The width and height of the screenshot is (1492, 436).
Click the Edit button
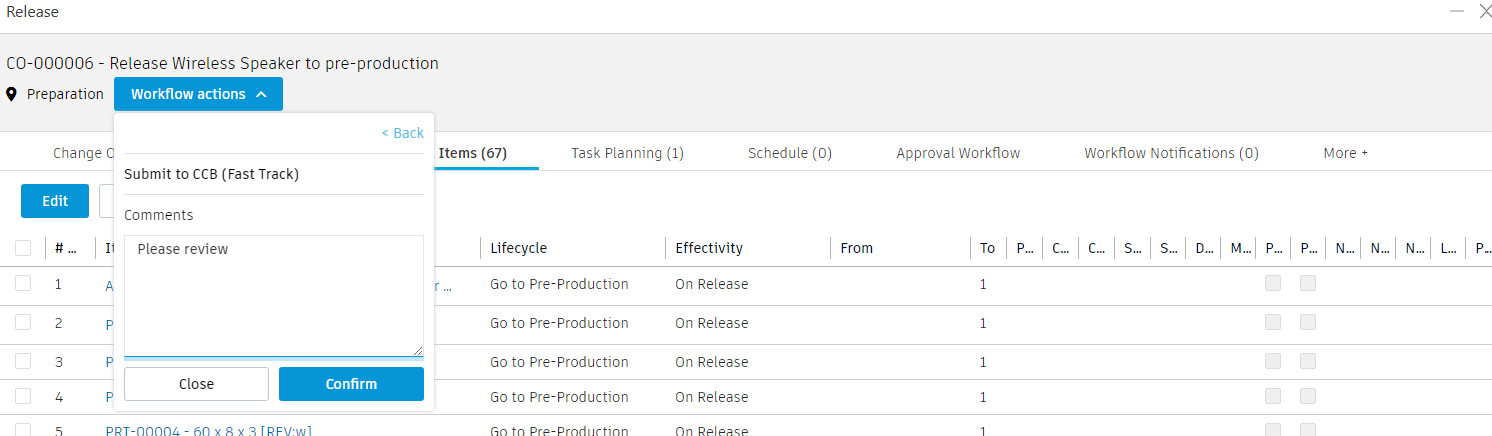pyautogui.click(x=55, y=201)
